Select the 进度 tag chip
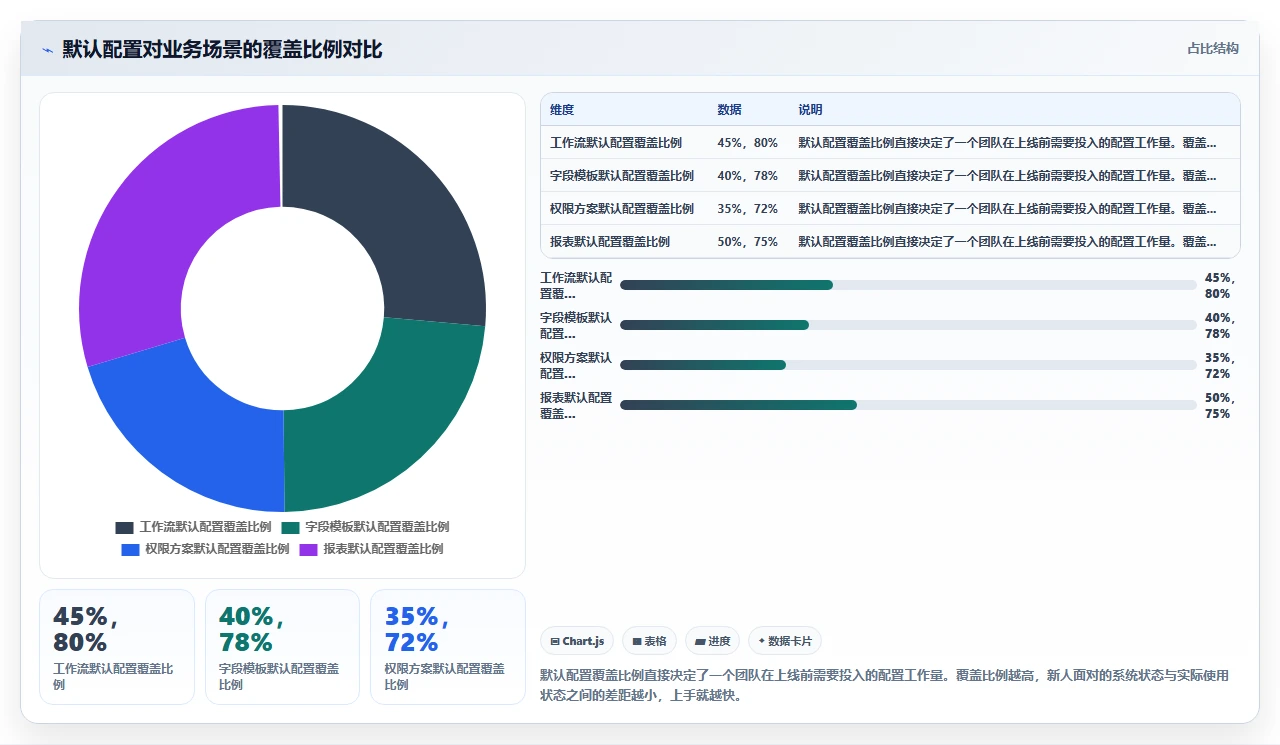The height and width of the screenshot is (745, 1280). pos(712,641)
